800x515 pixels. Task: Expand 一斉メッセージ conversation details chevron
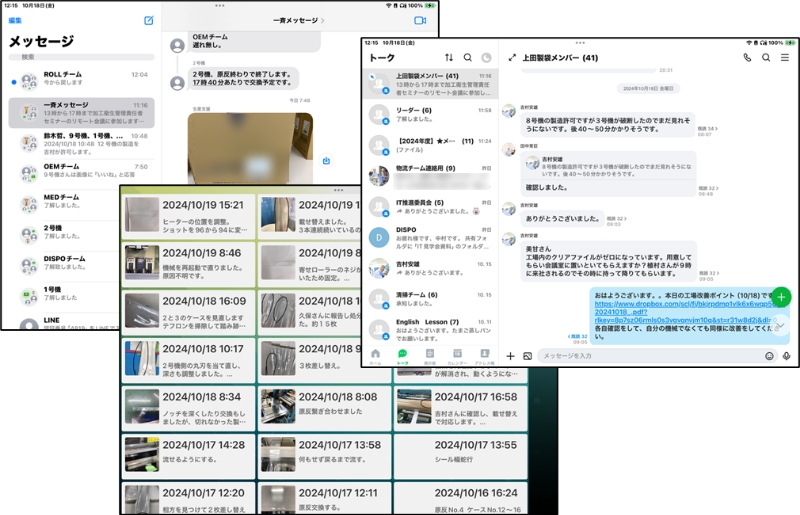pyautogui.click(x=322, y=20)
